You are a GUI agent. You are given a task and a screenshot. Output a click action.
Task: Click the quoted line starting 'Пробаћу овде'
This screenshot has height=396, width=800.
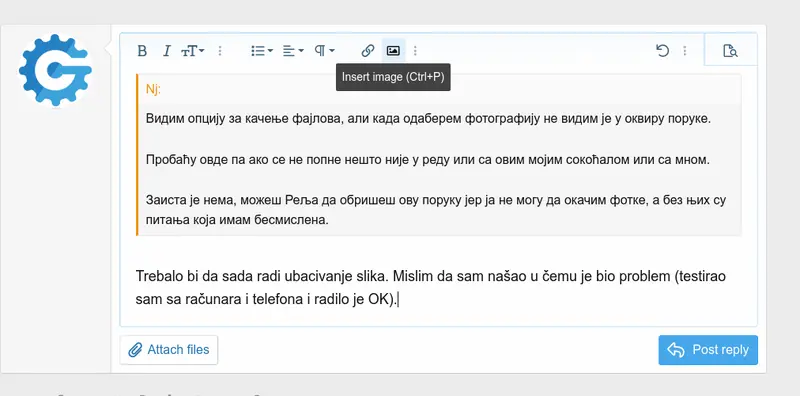428,160
